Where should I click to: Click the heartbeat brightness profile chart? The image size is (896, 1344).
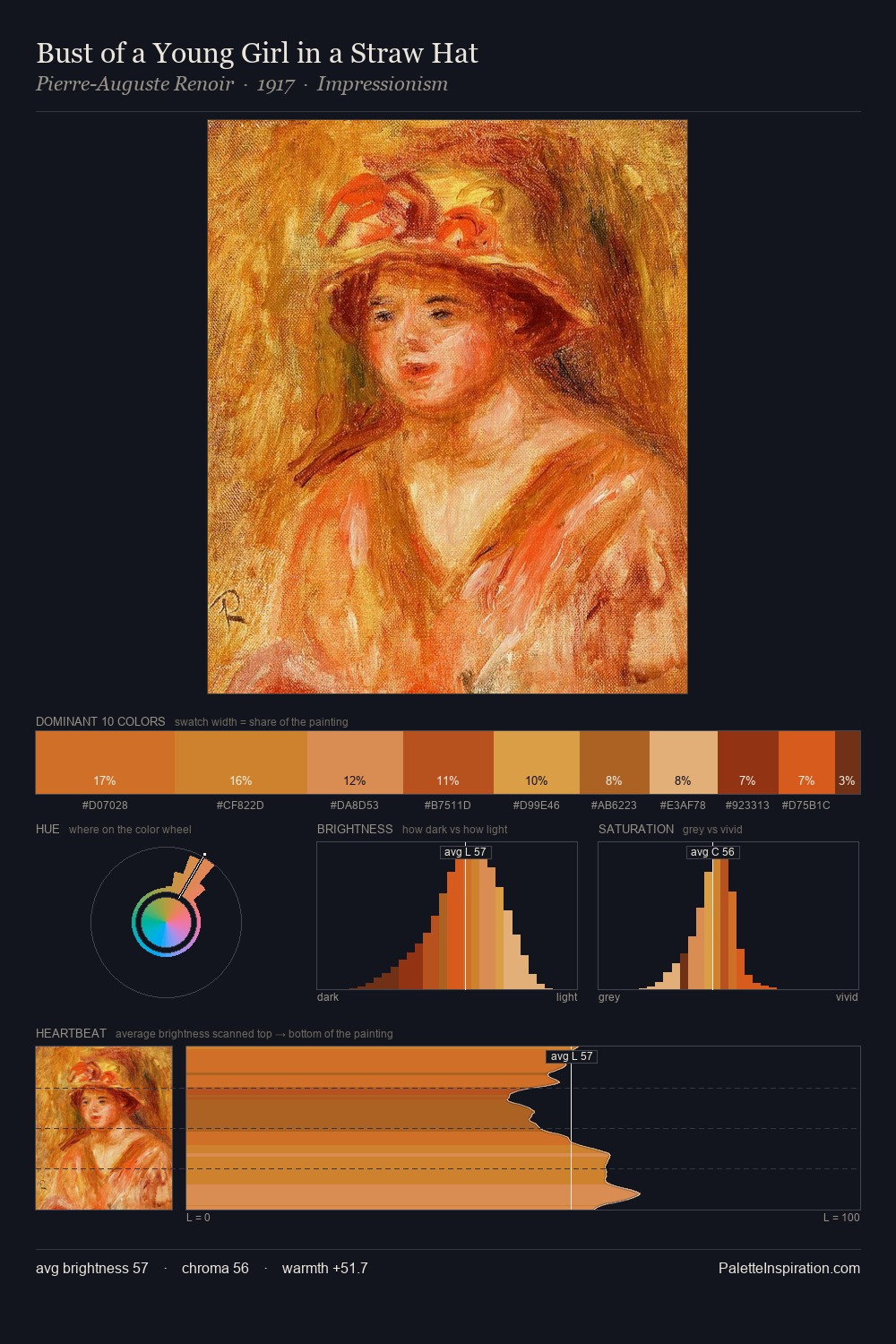point(523,1128)
